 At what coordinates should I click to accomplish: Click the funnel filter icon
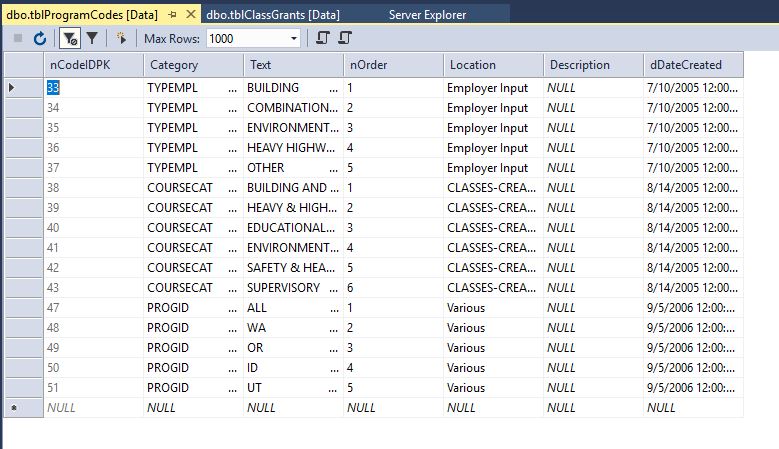(x=92, y=38)
